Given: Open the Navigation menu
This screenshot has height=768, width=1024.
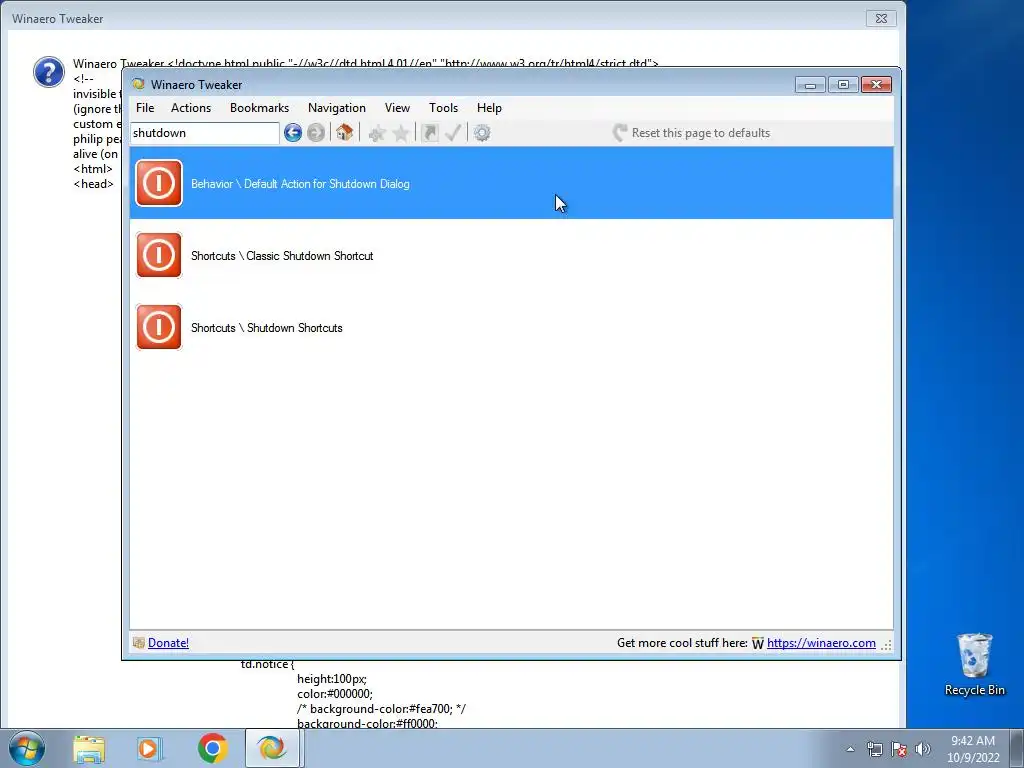Looking at the screenshot, I should [336, 108].
